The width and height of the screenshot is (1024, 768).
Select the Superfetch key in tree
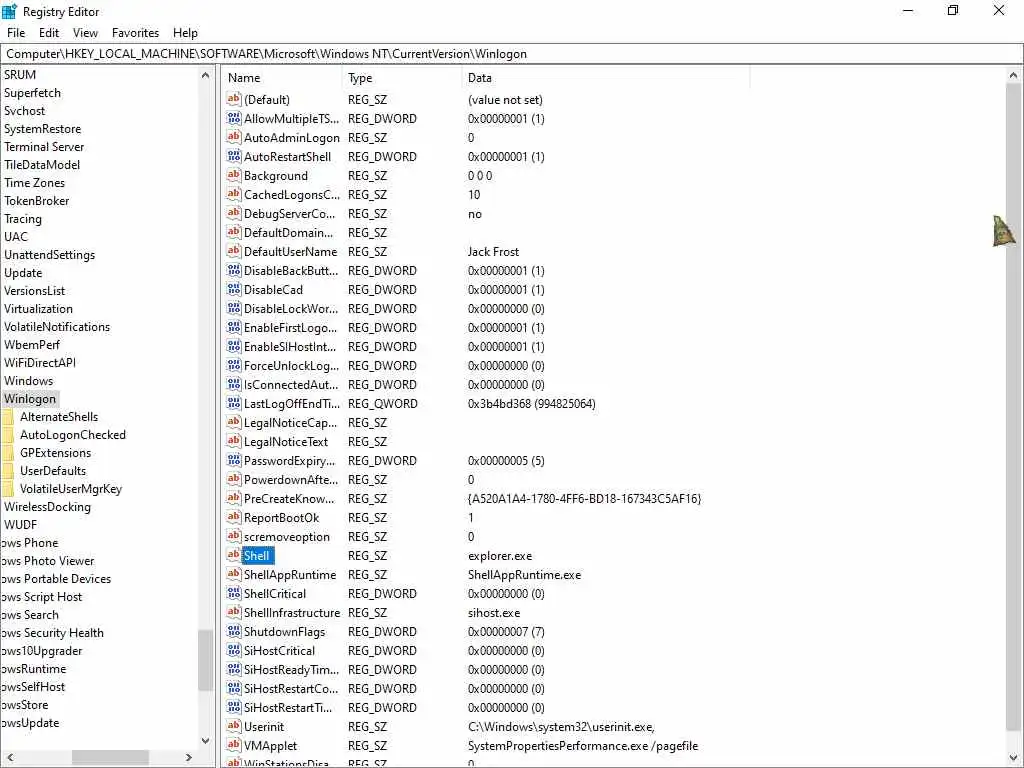pyautogui.click(x=32, y=93)
